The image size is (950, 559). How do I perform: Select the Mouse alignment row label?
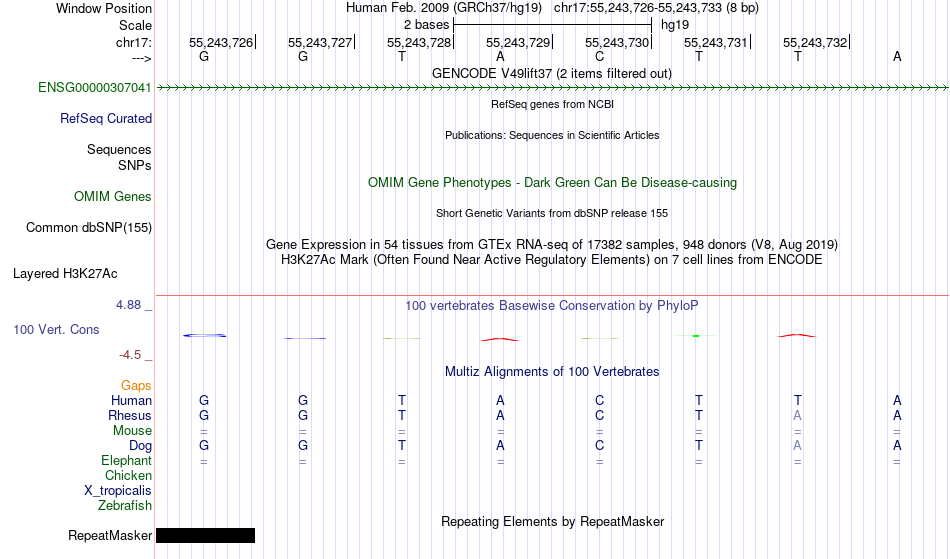point(132,431)
